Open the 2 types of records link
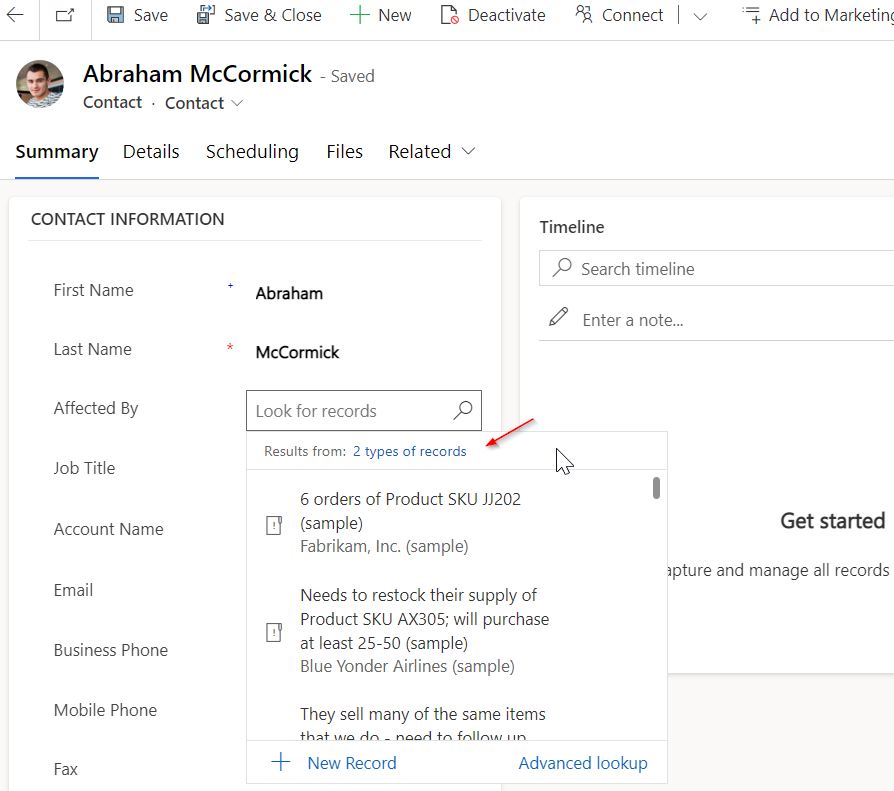 coord(410,451)
